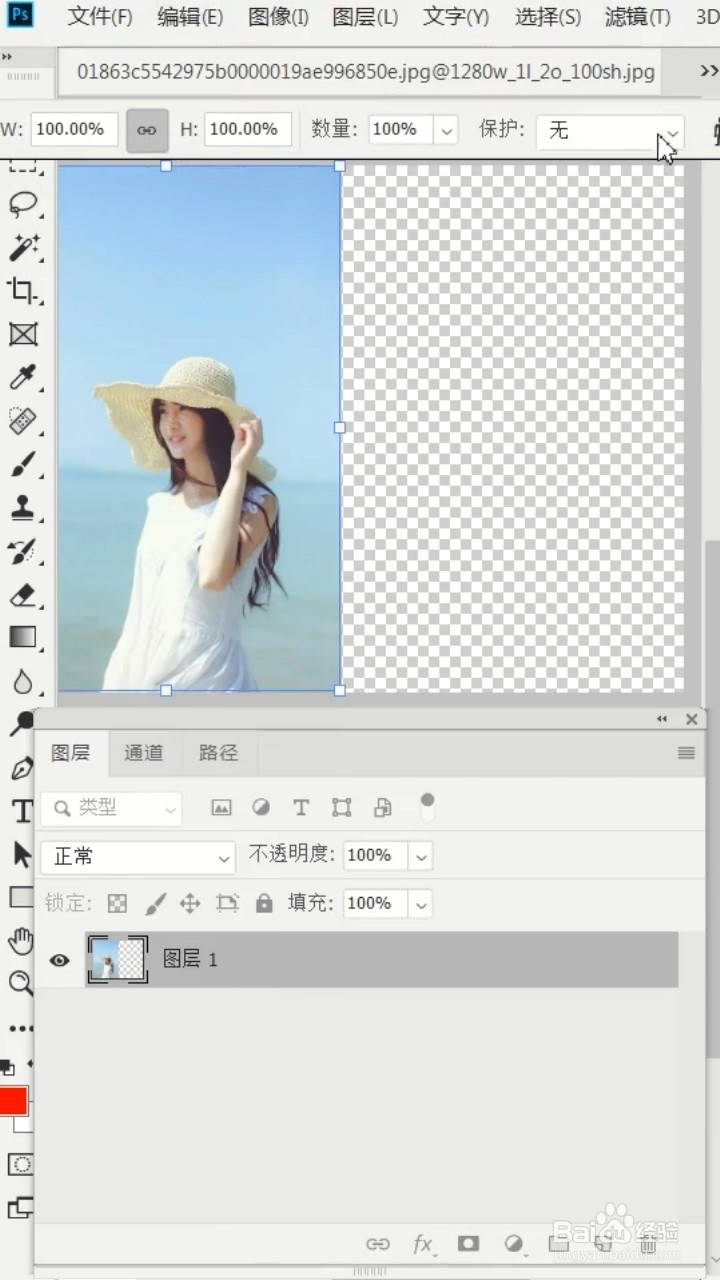Select the Spot Healing Brush tool
Screen dimensions: 720x1280
(22, 420)
